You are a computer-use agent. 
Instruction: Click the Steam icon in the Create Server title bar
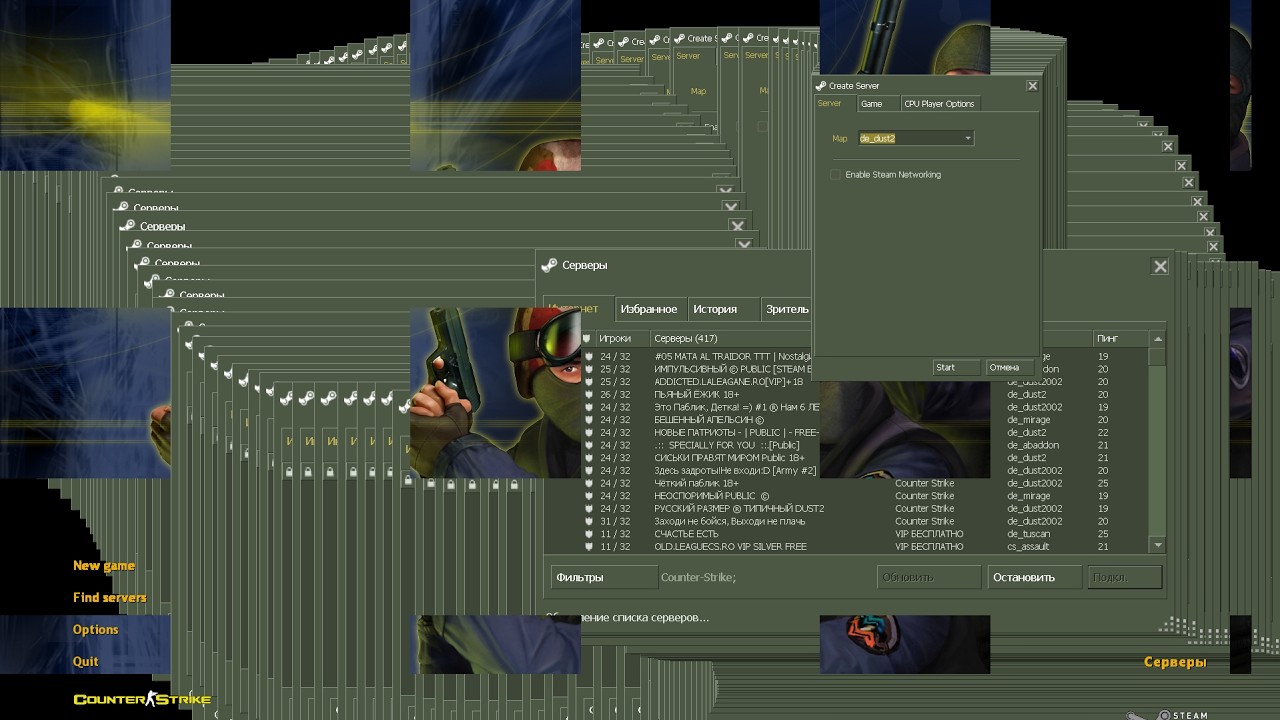[x=821, y=86]
